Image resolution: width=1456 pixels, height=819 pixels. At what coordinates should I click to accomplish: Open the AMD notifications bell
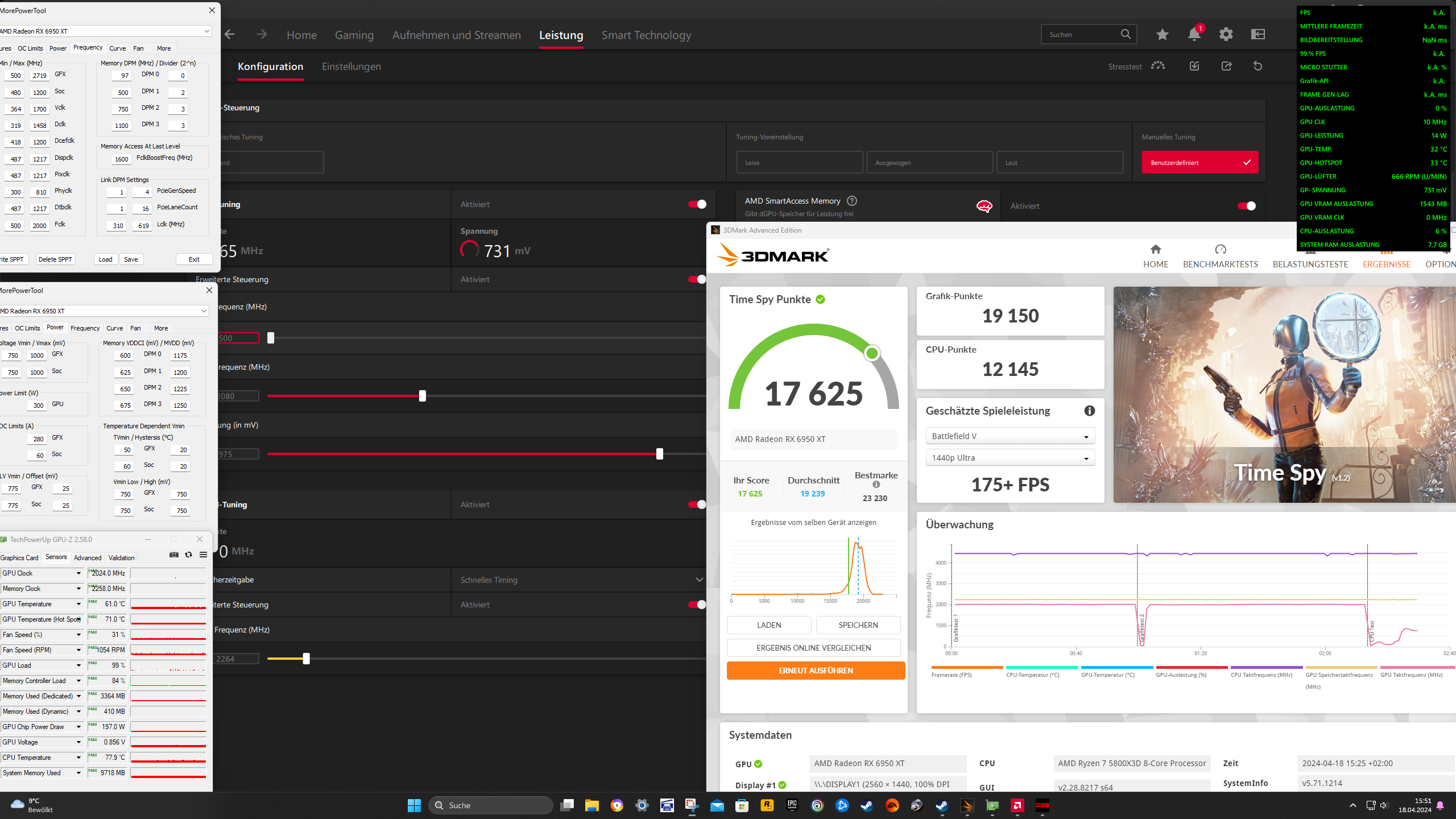click(x=1194, y=35)
